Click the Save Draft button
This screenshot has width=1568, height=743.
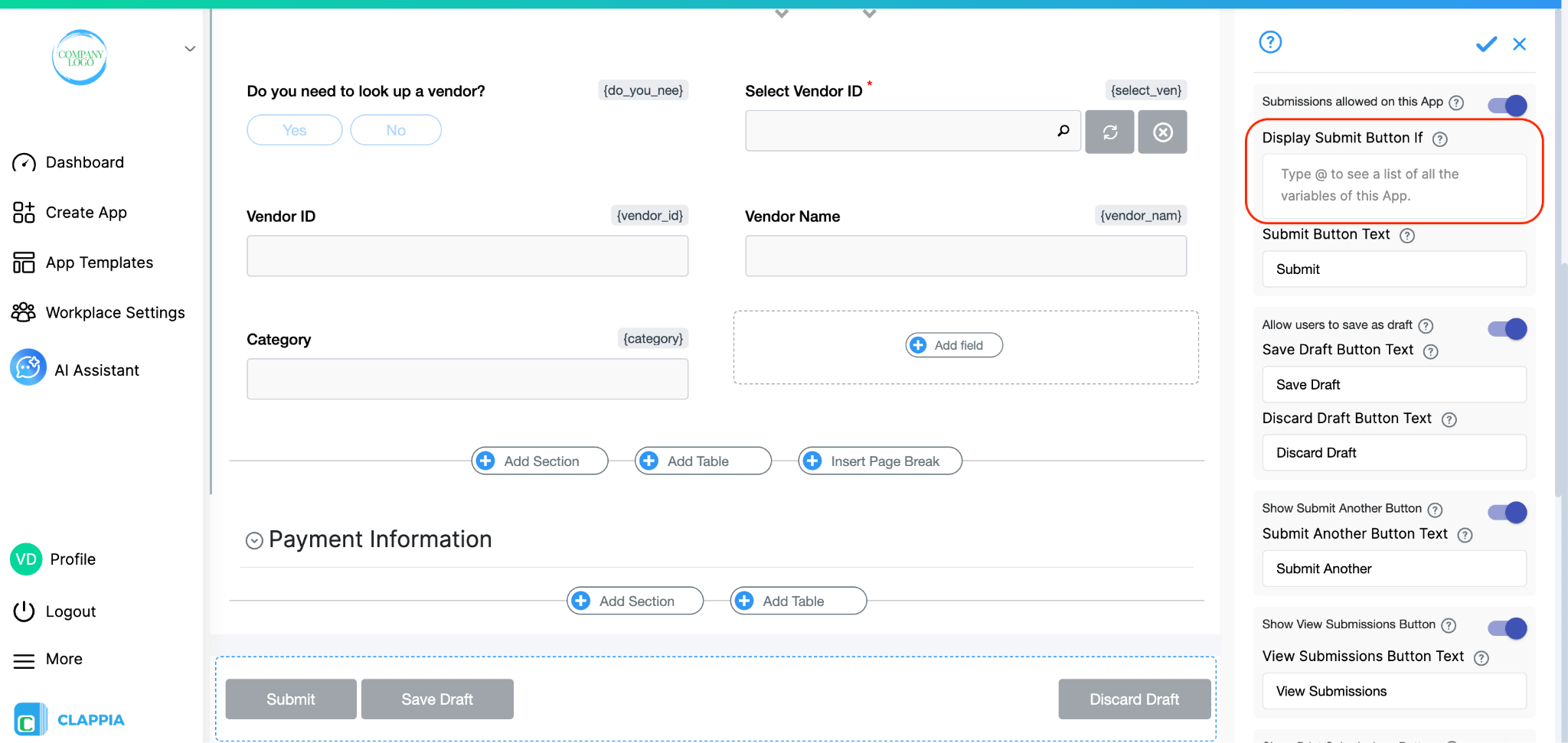tap(437, 699)
